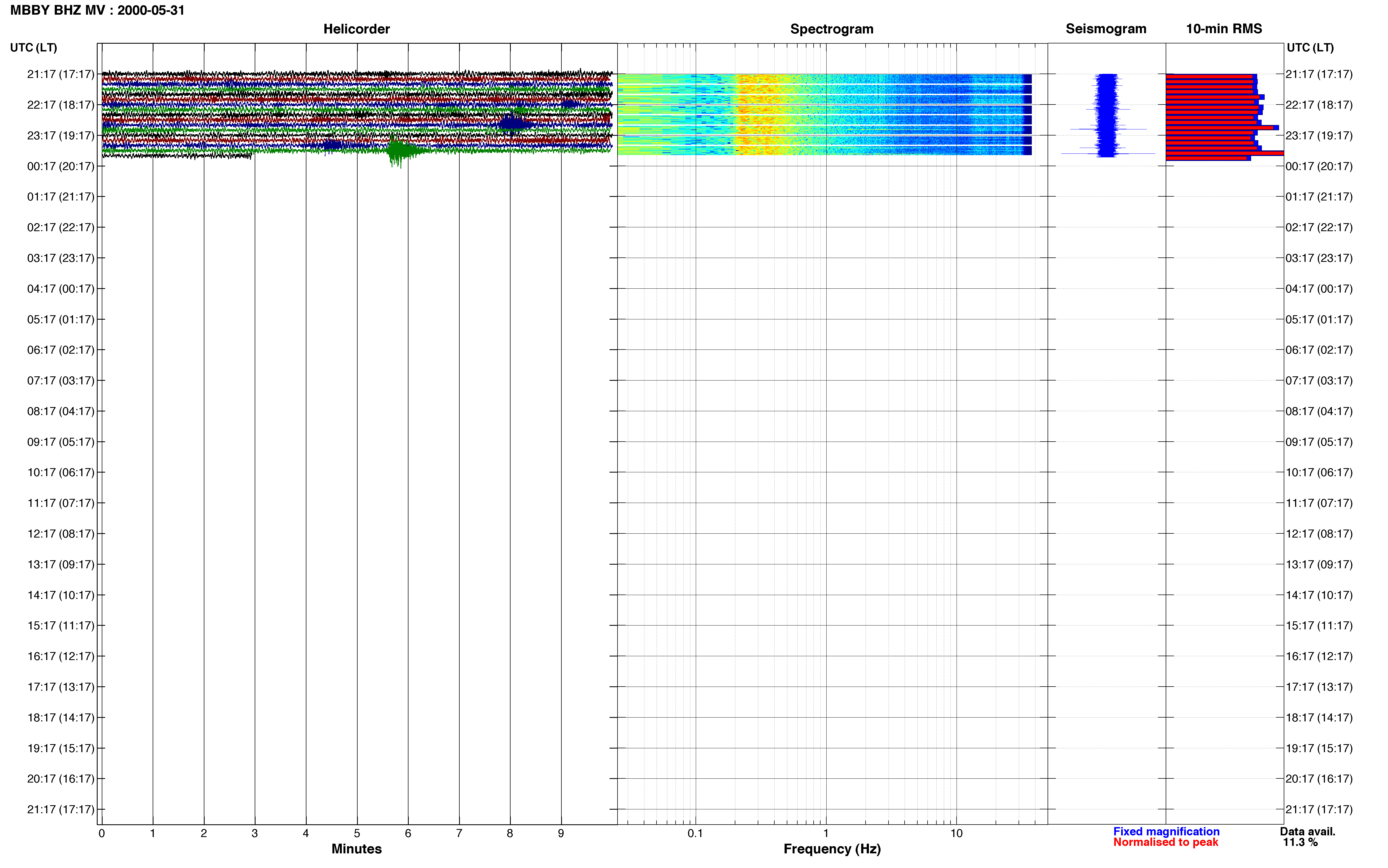Screen dimensions: 1388x868
Task: Click RMS-side axis label '06:17 (02:17)'
Action: [1319, 350]
